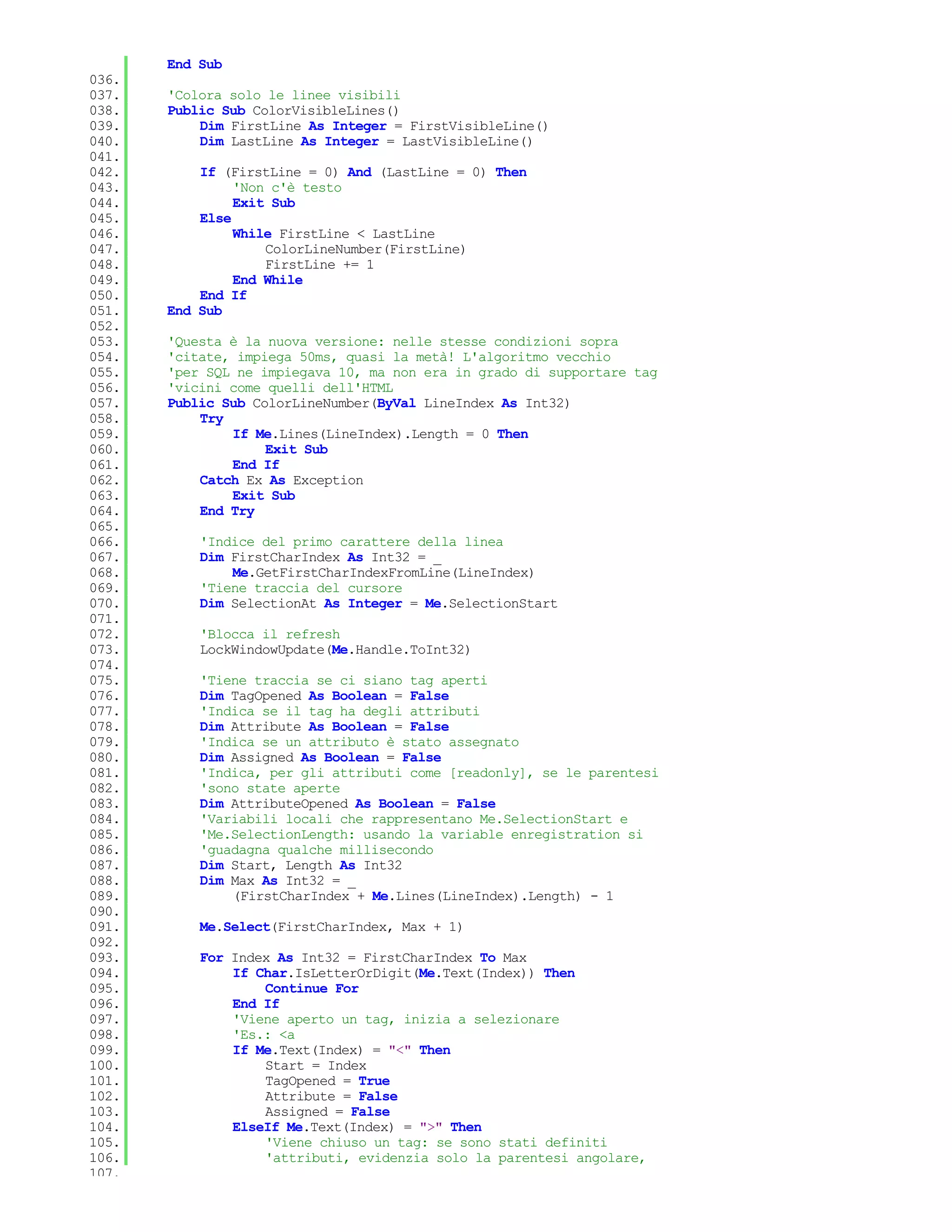The height and width of the screenshot is (1232, 952).
Task: Click the If (FirstLine = 0) And condition
Action: pyautogui.click(x=363, y=172)
